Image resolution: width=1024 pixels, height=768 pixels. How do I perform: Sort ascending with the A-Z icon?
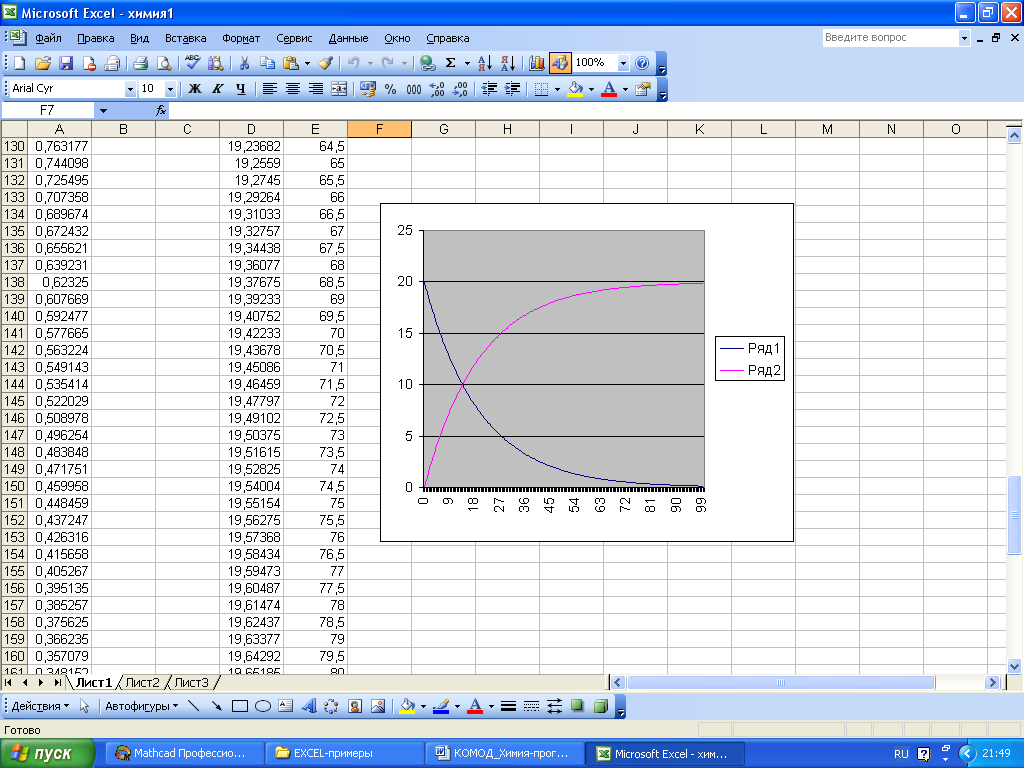pyautogui.click(x=485, y=63)
